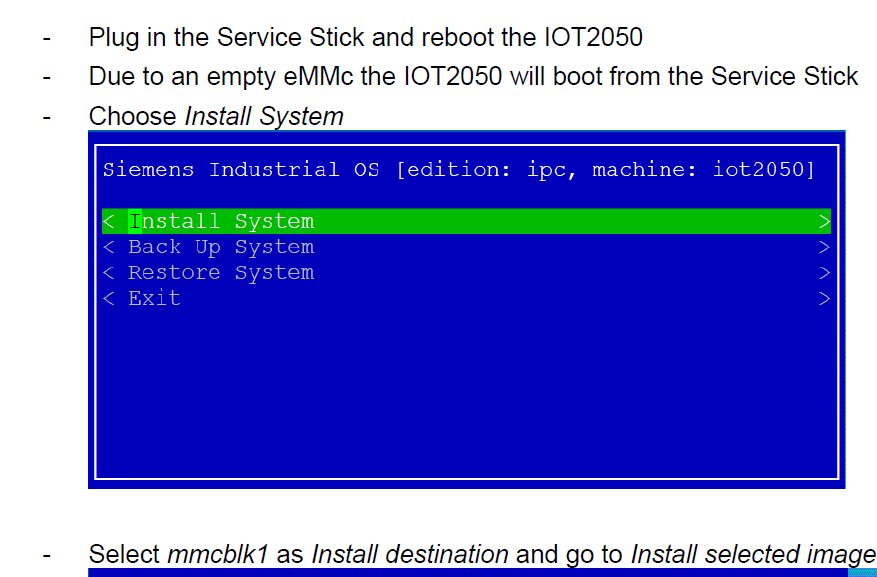Click the line starting 'Due to an empty eMMc'
The height and width of the screenshot is (577, 877).
[473, 77]
